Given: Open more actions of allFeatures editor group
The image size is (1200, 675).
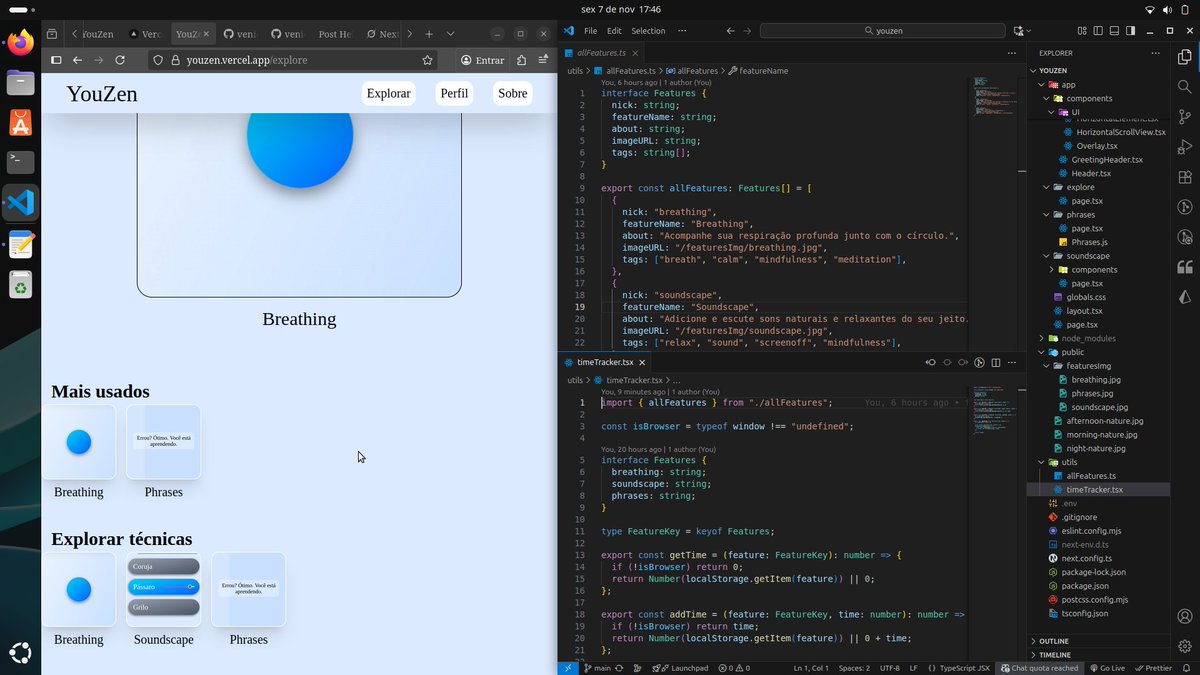Looking at the screenshot, I should point(1012,53).
